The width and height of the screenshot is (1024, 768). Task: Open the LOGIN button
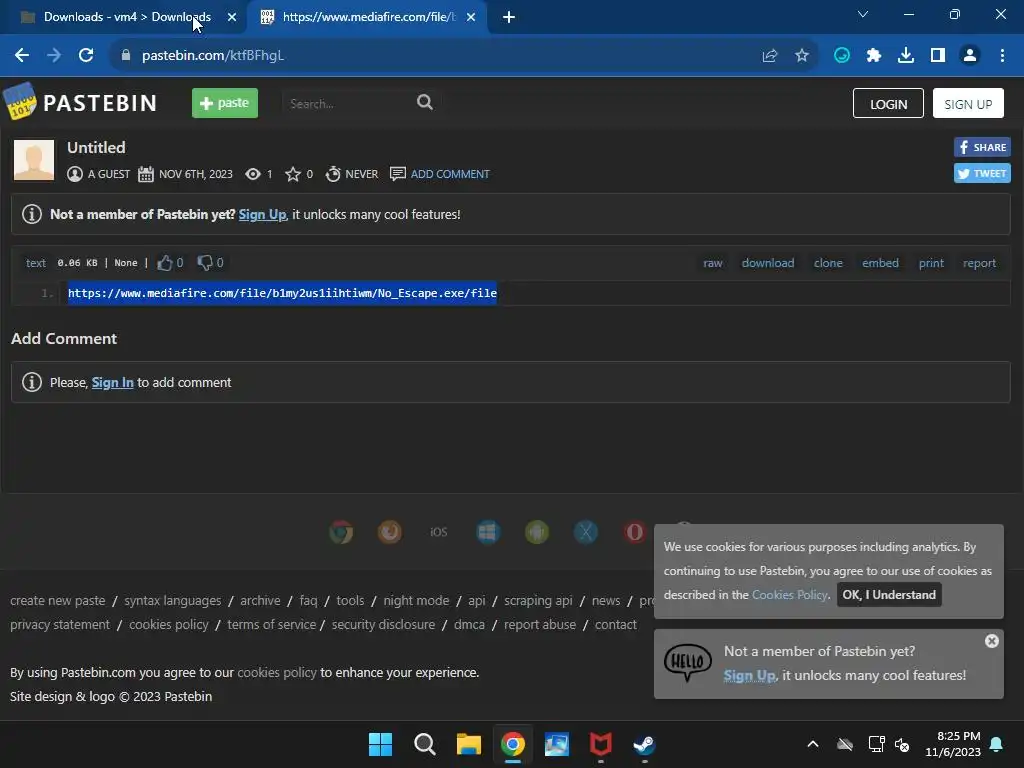[x=888, y=103]
